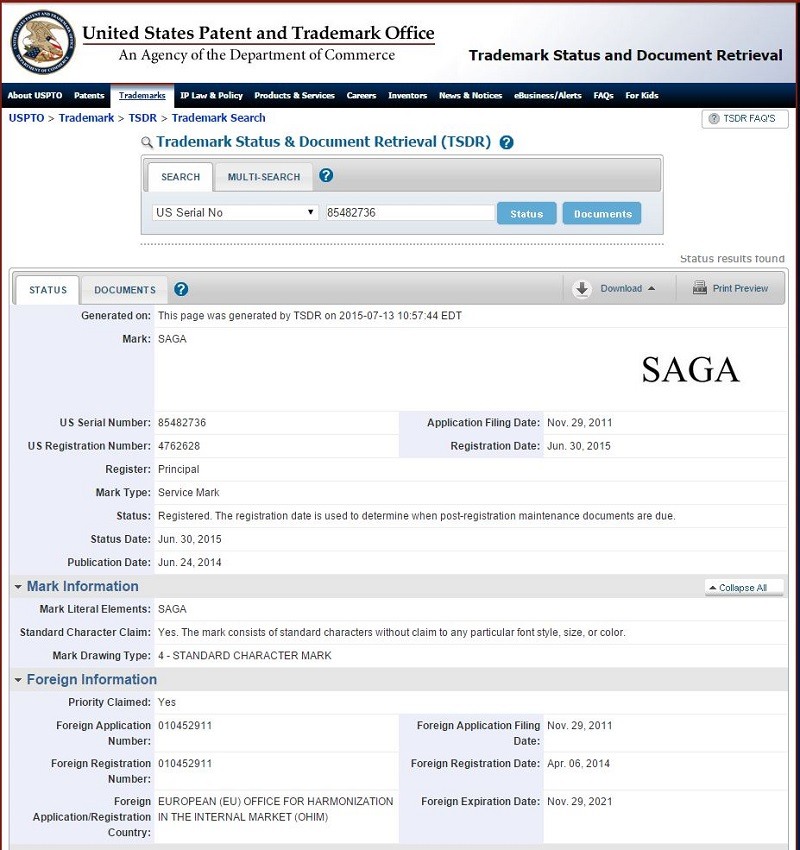
Task: Open the Patents menu
Action: 89,95
